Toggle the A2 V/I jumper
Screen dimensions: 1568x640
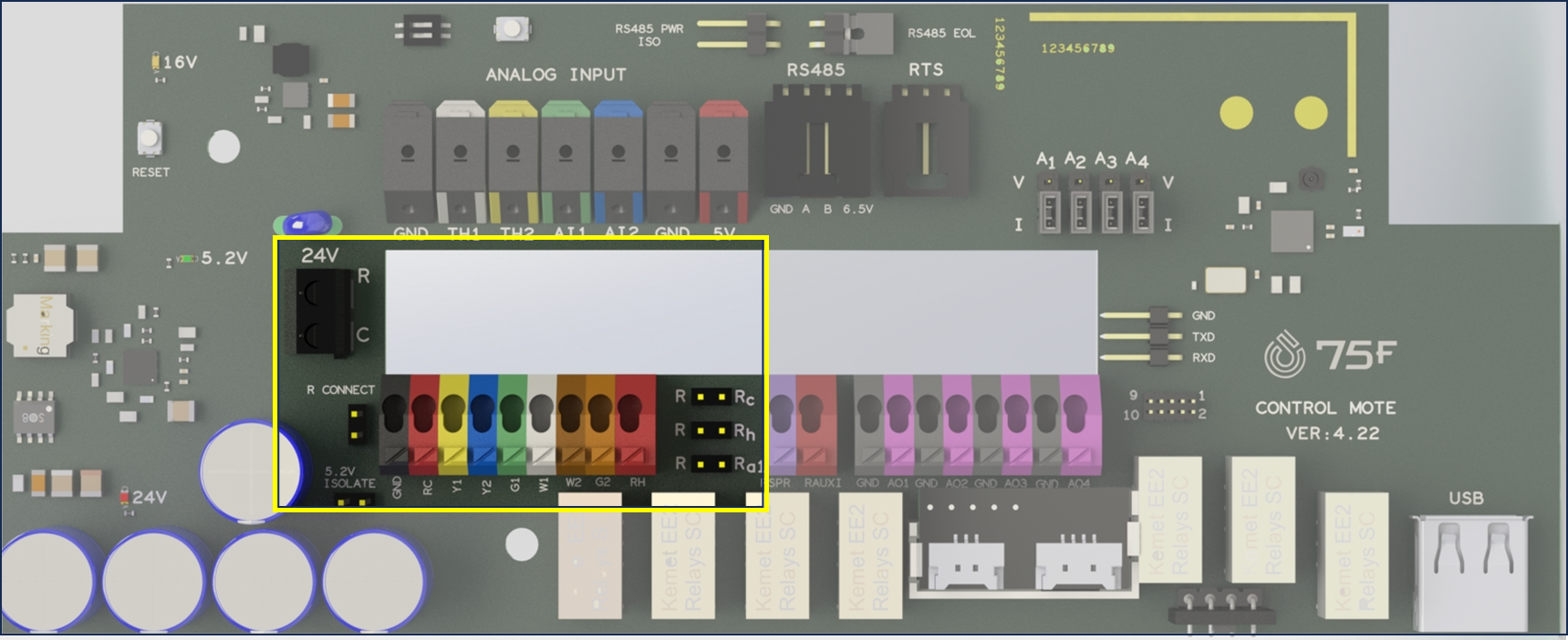(1080, 203)
